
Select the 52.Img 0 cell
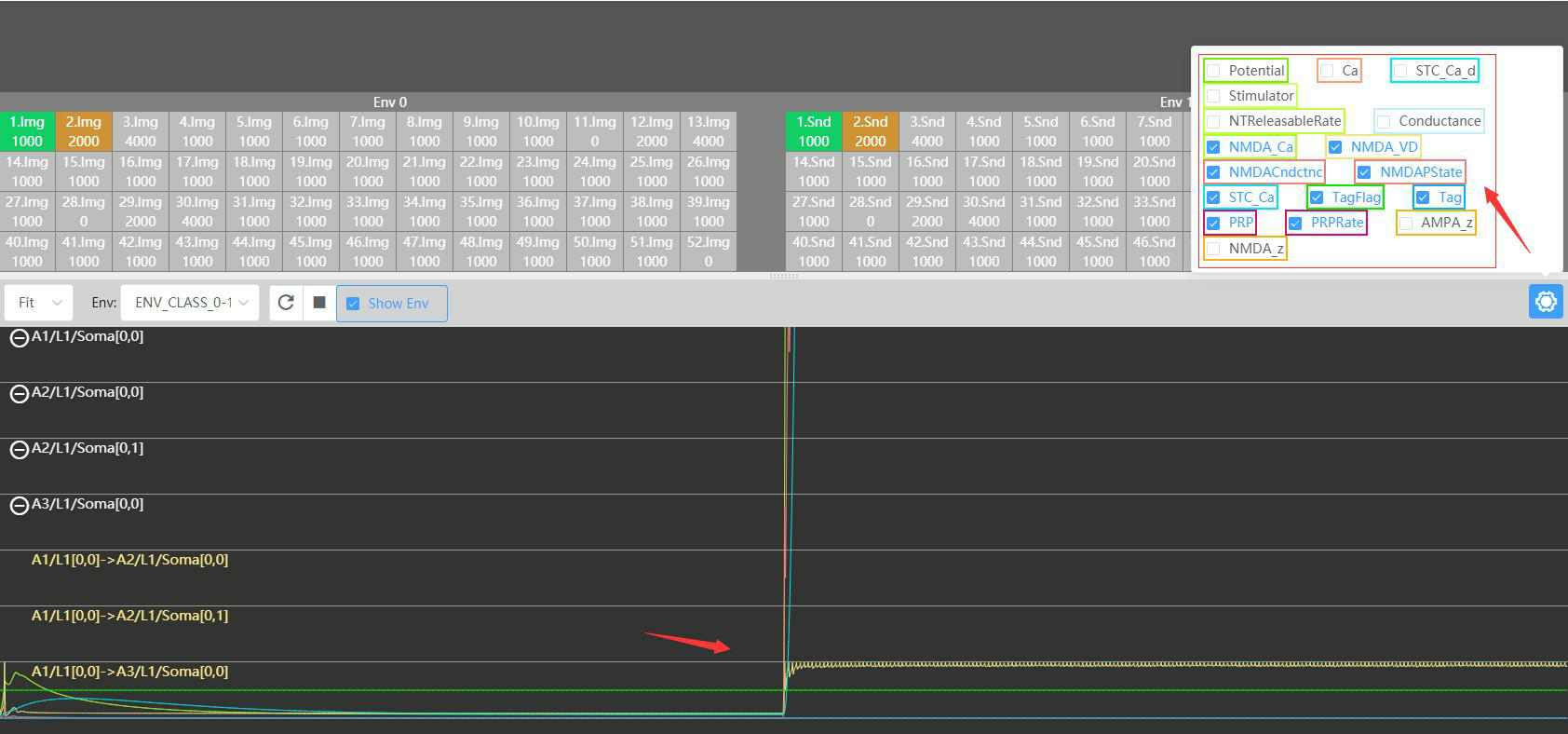tap(709, 251)
